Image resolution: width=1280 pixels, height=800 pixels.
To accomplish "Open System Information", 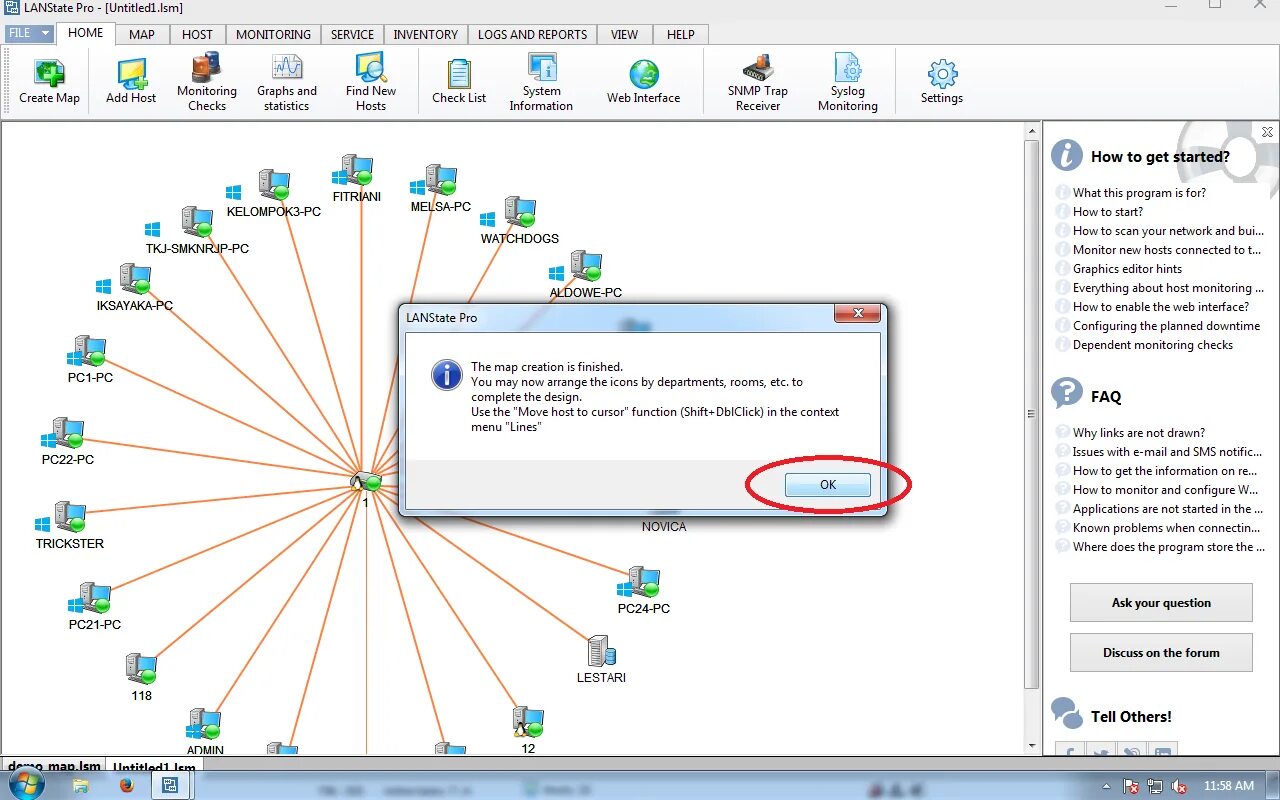I will click(x=541, y=82).
